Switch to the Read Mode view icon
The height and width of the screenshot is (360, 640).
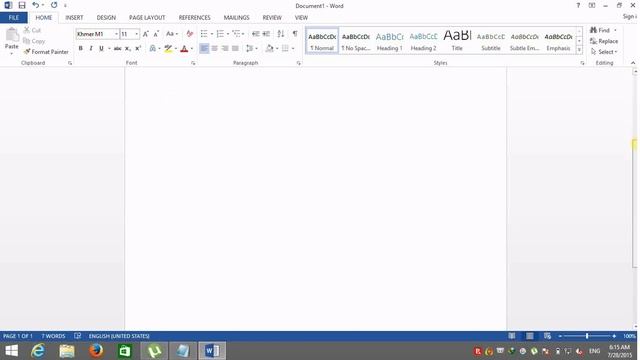click(511, 336)
